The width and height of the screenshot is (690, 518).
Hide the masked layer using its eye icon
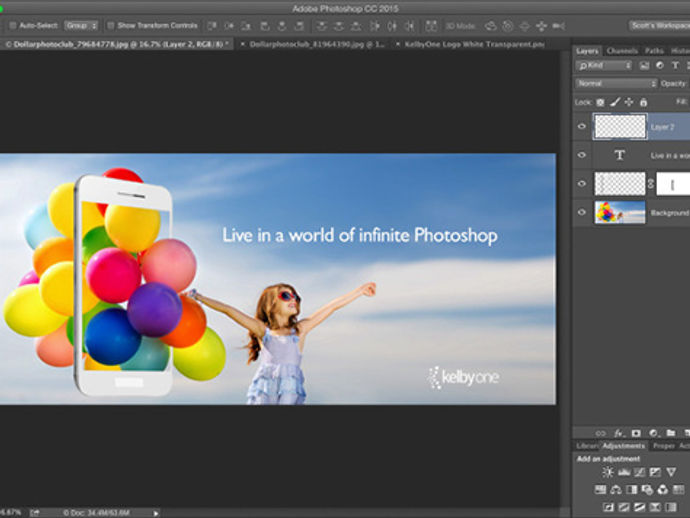coord(582,184)
